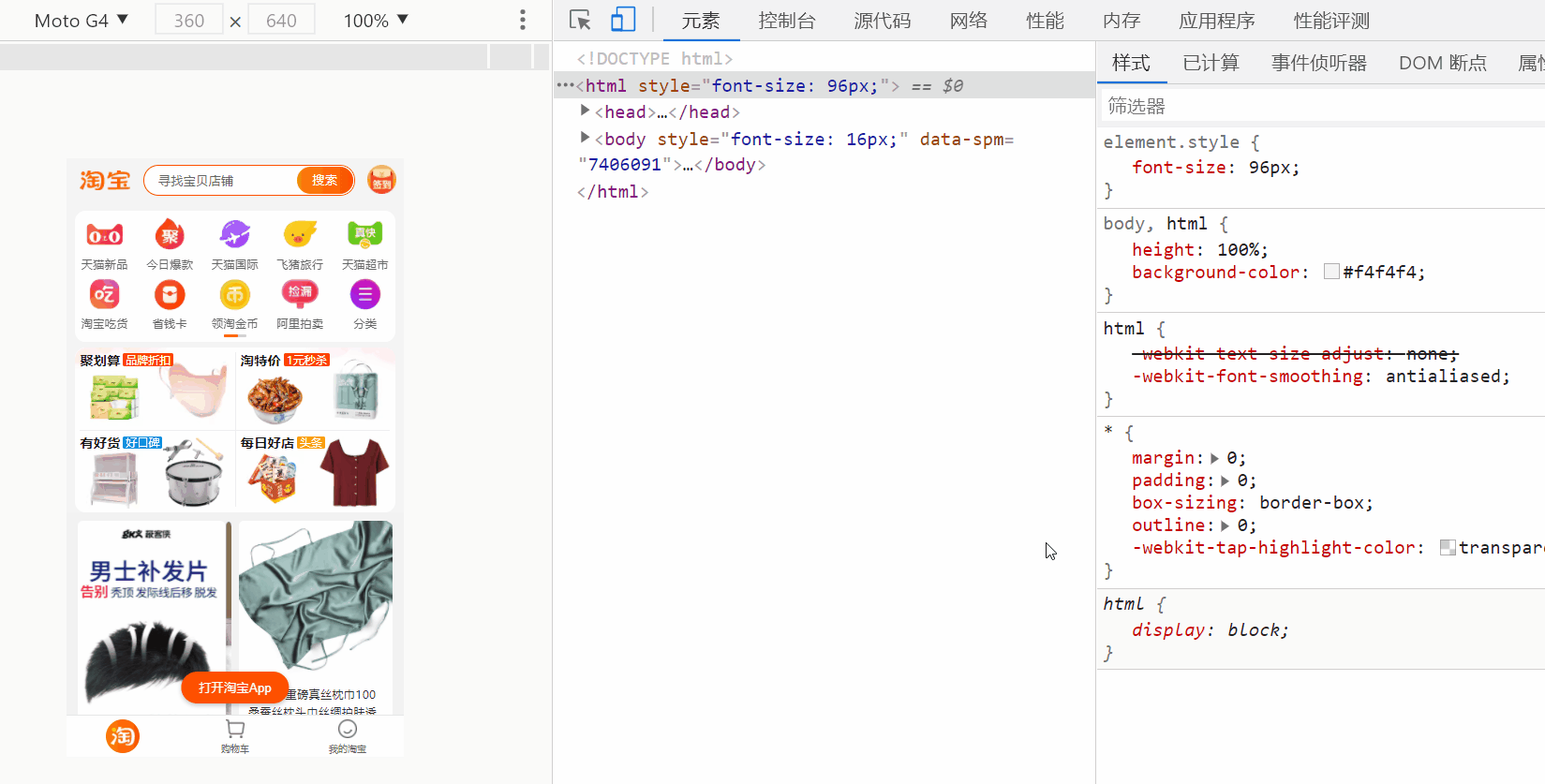Click the Taobao home bottom nav icon
Screen dimensions: 1545x784
point(123,736)
